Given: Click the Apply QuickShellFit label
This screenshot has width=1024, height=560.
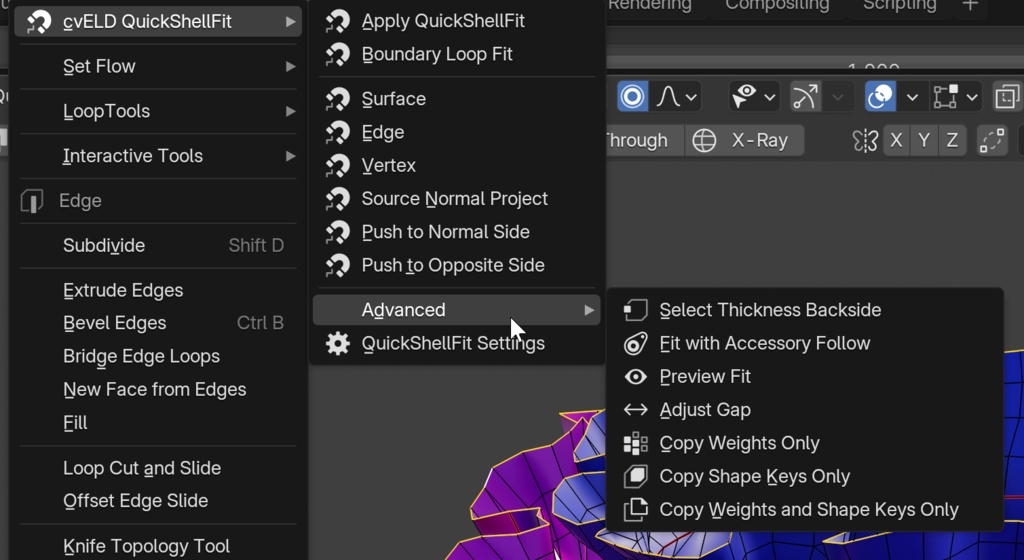Looking at the screenshot, I should tap(443, 21).
